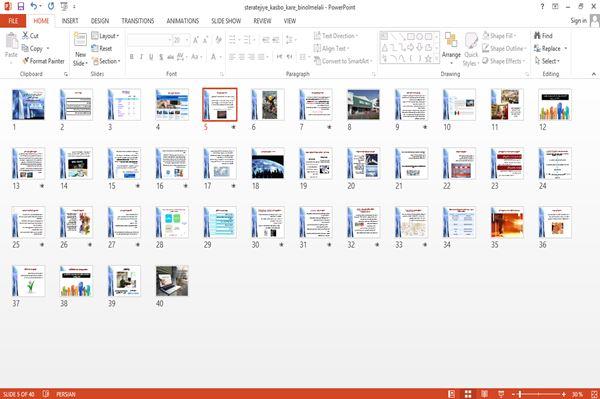
Task: Switch to the DESIGN tab
Action: [x=100, y=21]
